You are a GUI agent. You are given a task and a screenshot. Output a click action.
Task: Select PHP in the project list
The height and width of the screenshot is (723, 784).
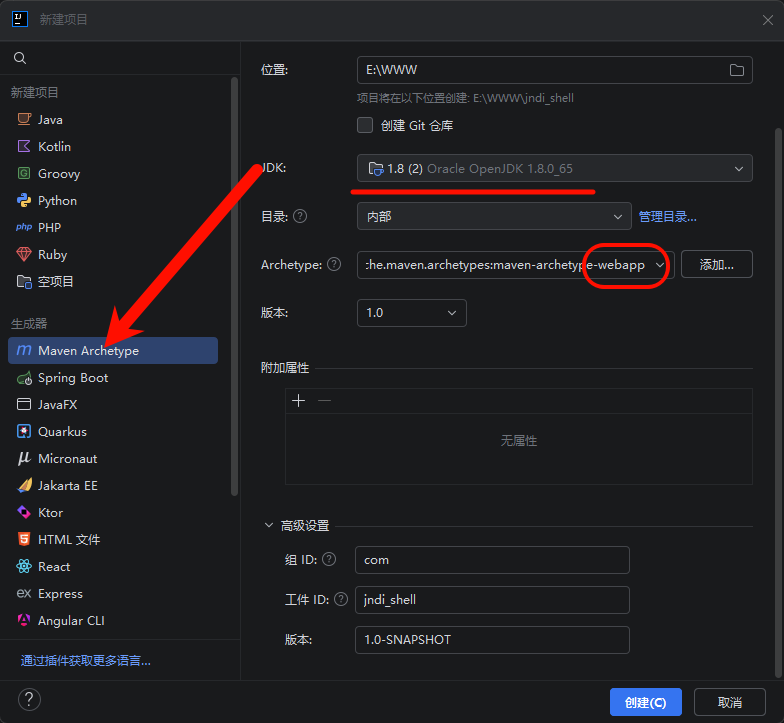coord(113,227)
